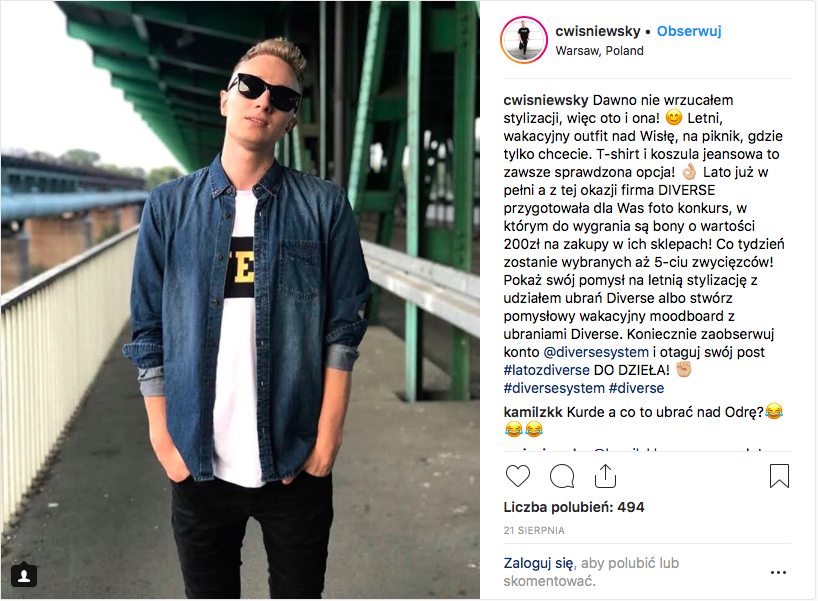Image resolution: width=818 pixels, height=601 pixels.
Task: View the likes count Liczba polubień: 494
Action: click(x=574, y=507)
